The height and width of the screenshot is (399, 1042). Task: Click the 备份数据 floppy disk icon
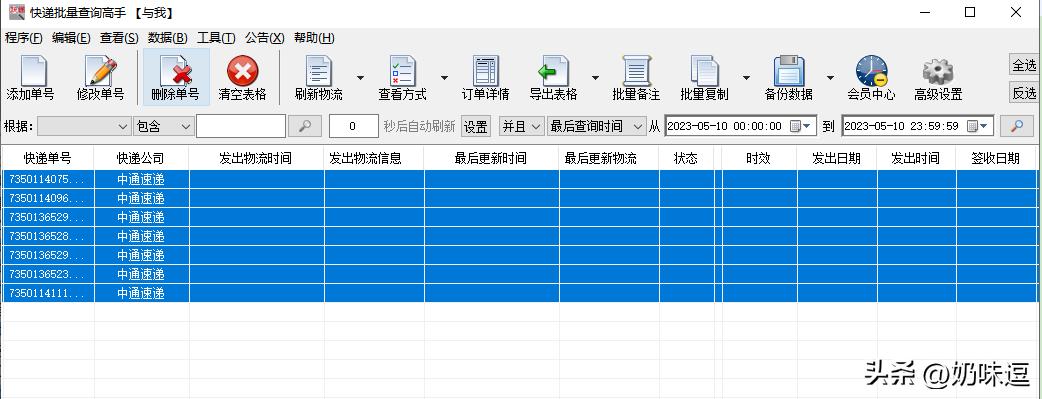789,70
